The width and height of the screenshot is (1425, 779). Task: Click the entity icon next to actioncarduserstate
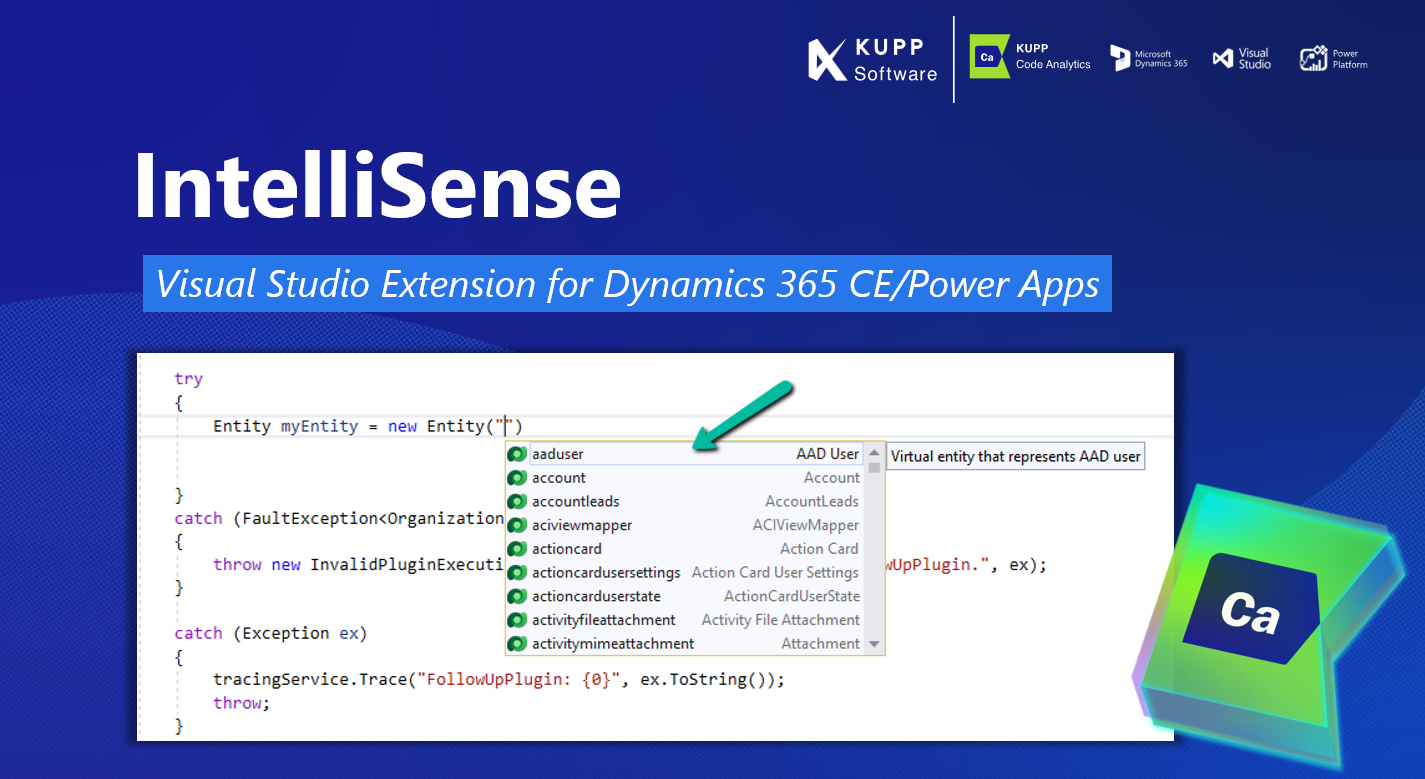point(517,596)
